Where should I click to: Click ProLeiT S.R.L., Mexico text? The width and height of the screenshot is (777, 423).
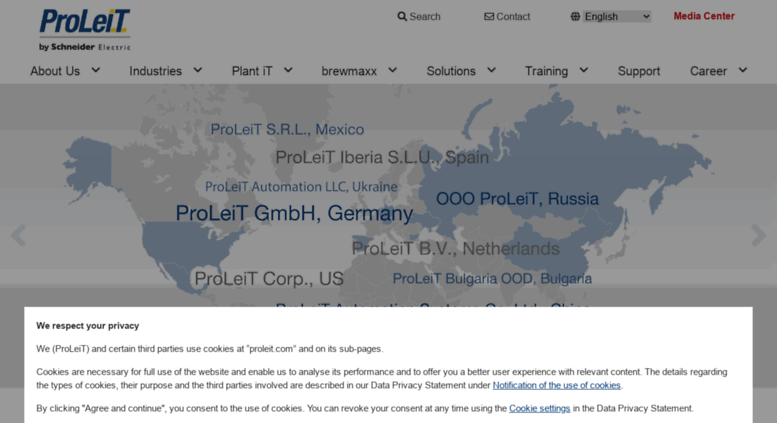pos(287,129)
